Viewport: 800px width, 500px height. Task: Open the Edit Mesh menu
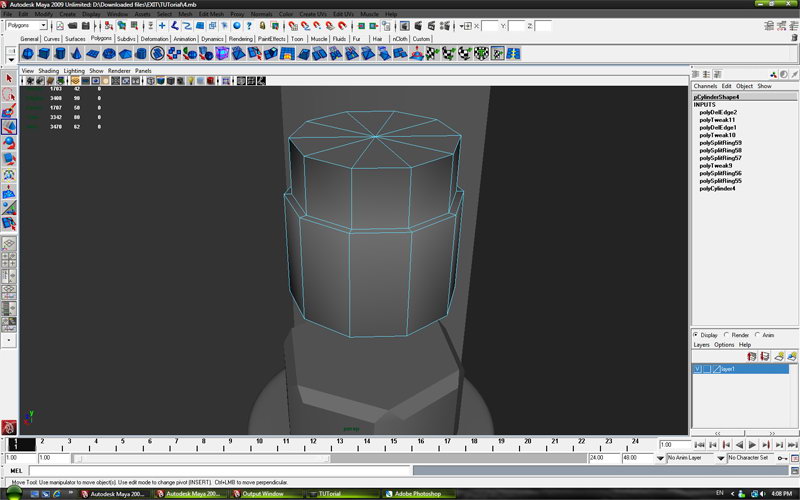click(211, 14)
